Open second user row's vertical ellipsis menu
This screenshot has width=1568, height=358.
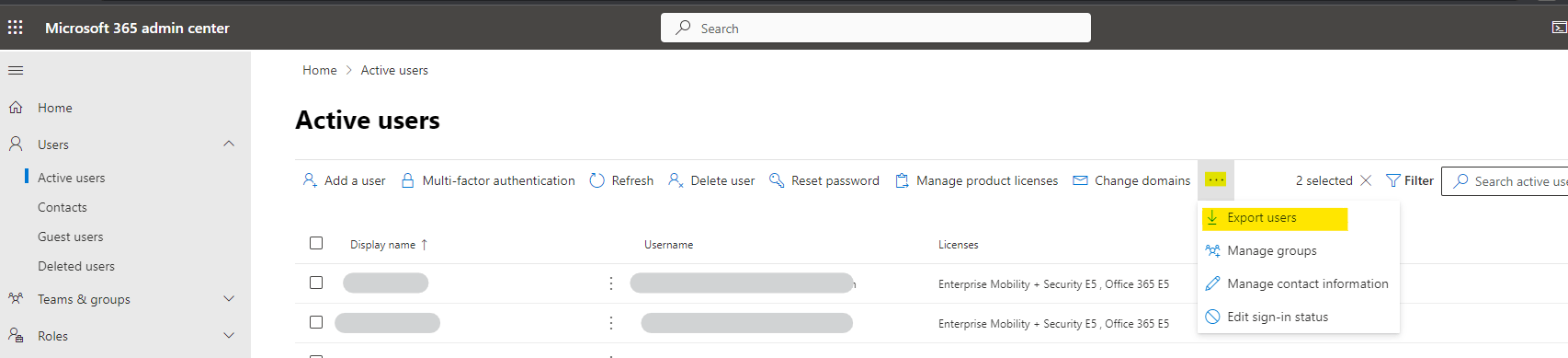point(610,323)
